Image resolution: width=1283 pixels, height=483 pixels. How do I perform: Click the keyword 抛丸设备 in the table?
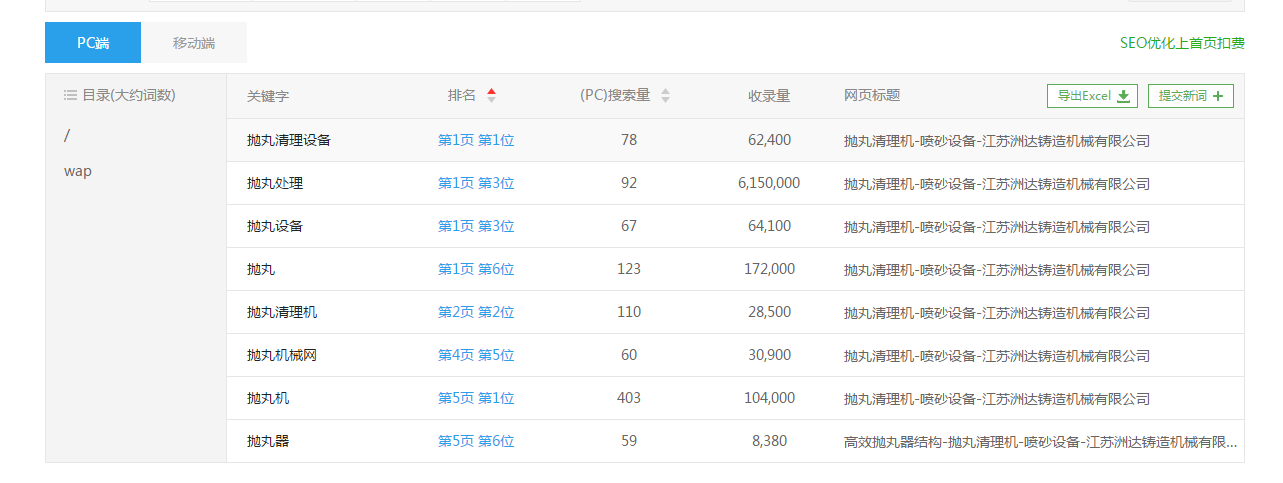[275, 227]
